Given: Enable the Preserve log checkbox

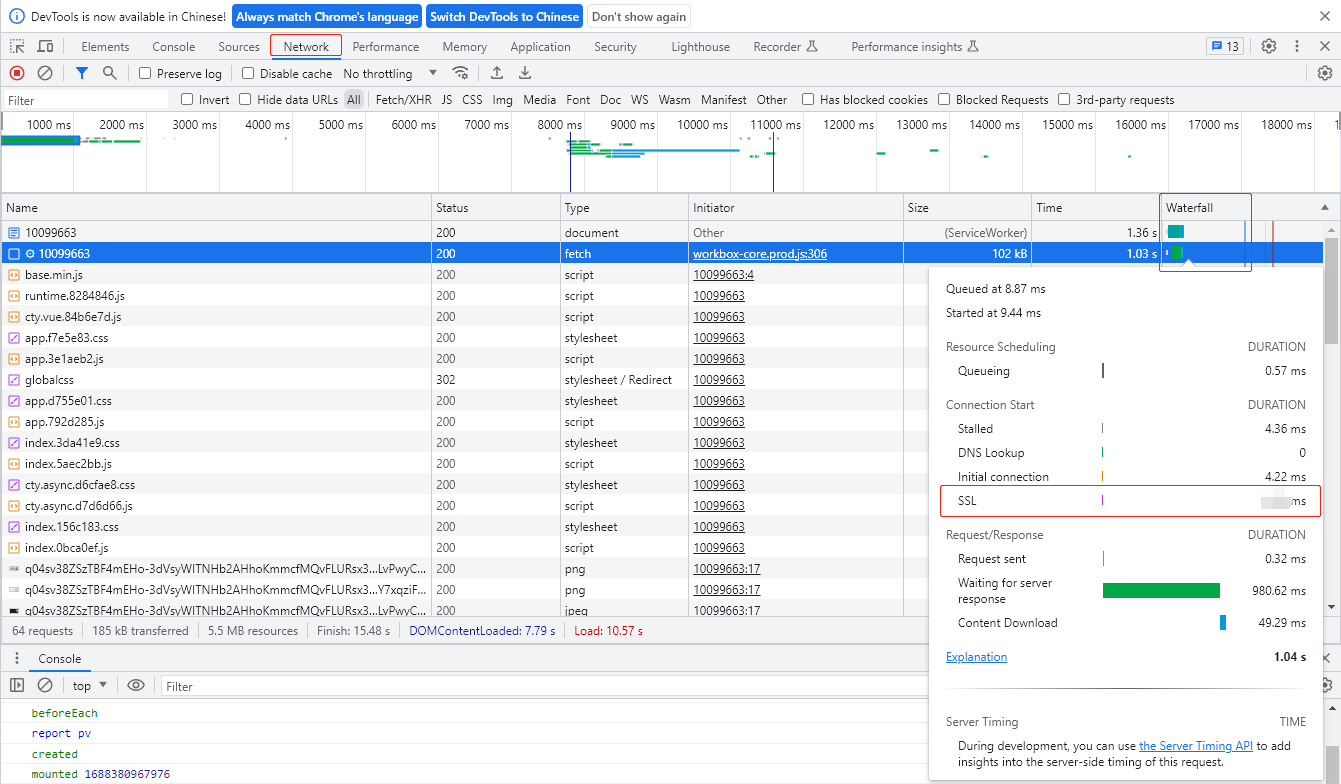Looking at the screenshot, I should coord(146,74).
